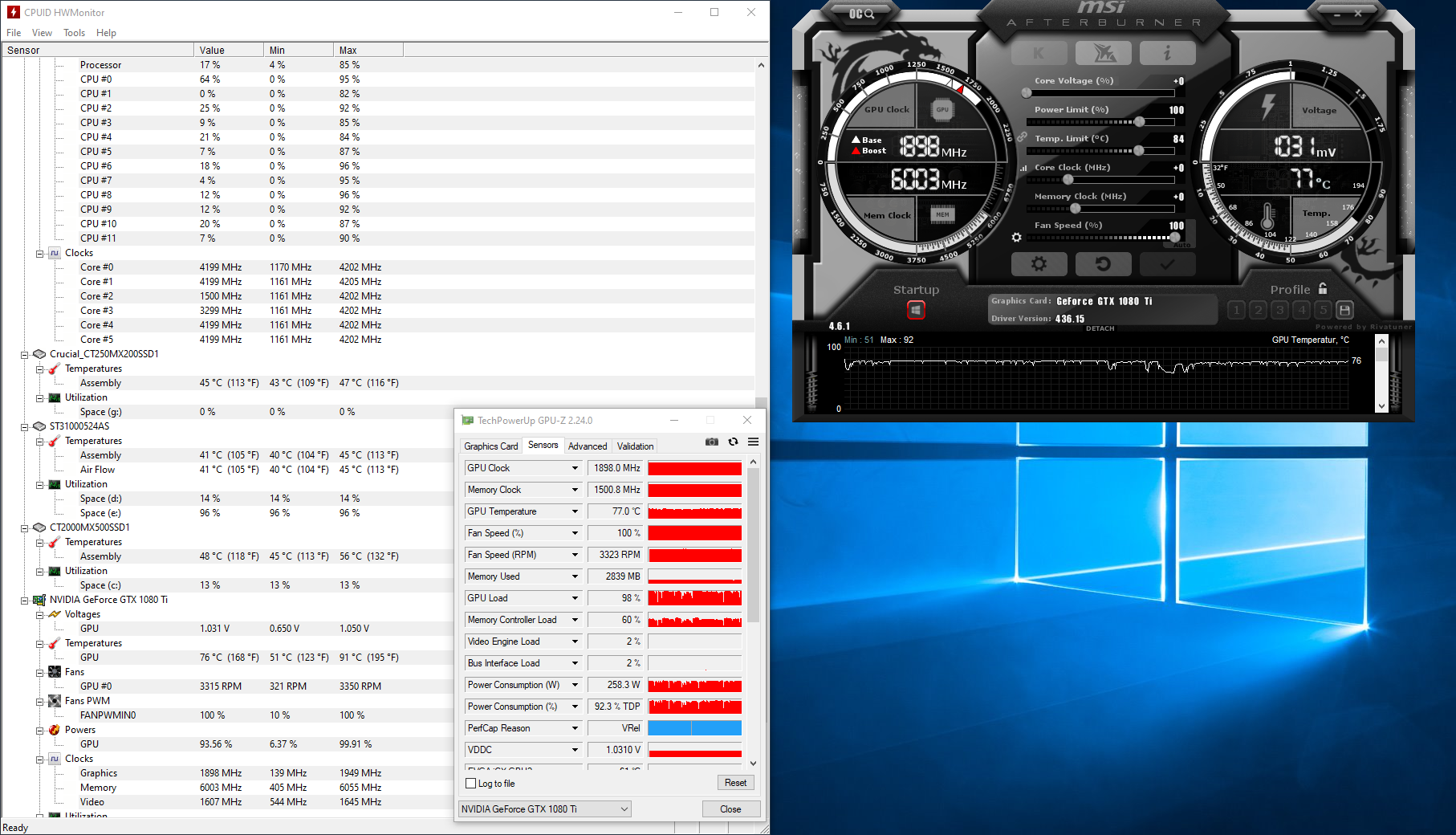Open the GPU Temperature sensor dropdown
1456x835 pixels.
[x=575, y=511]
